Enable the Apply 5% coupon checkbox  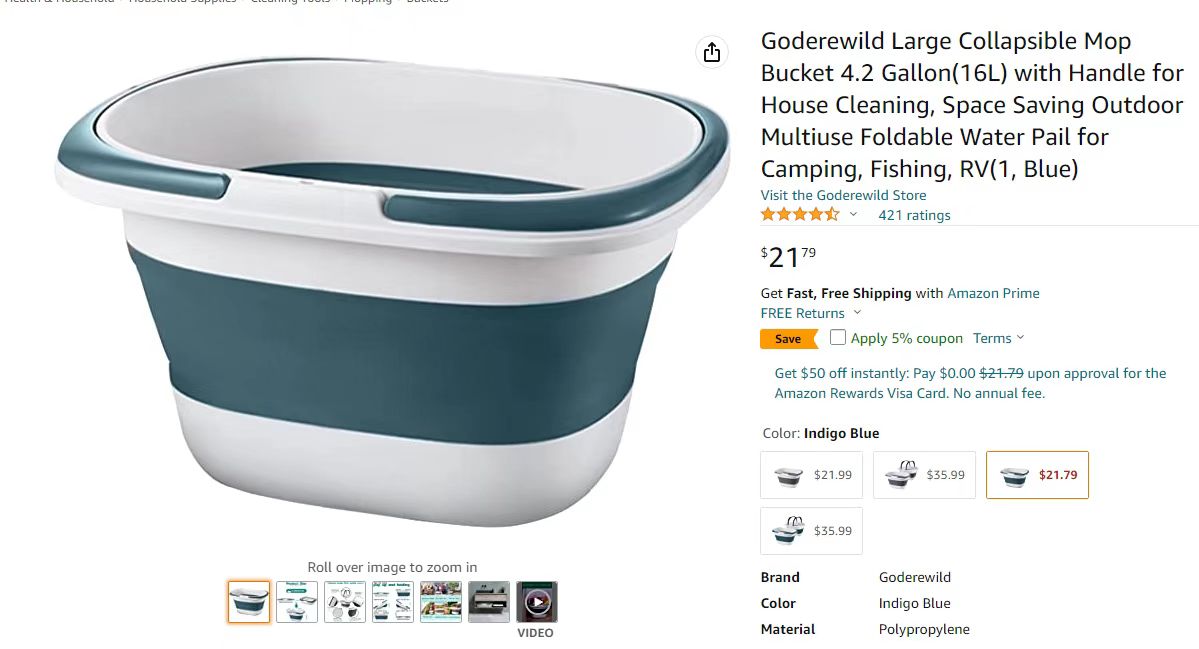point(838,338)
